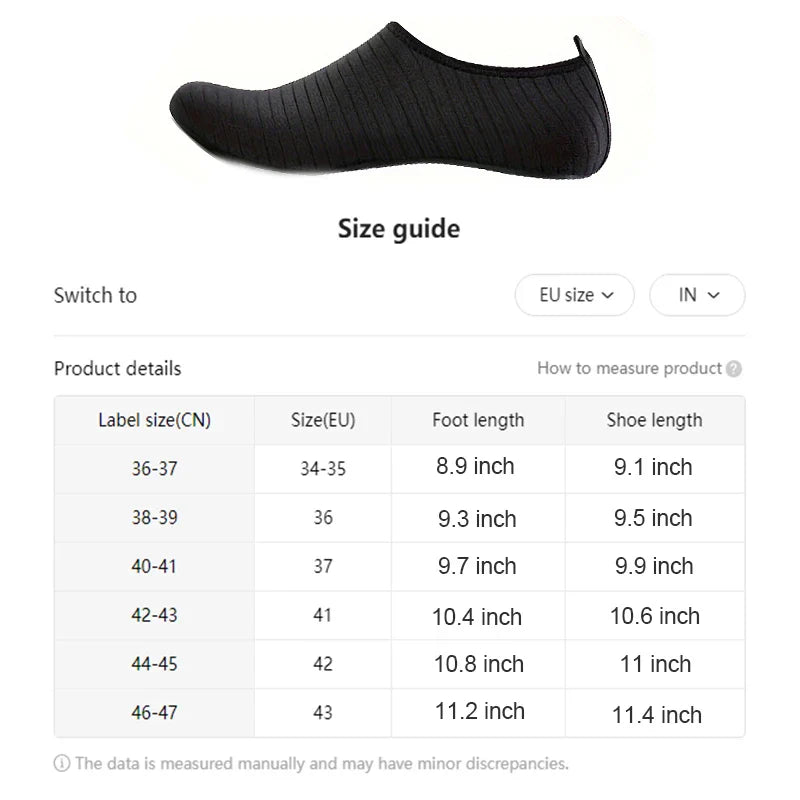
Task: Click the Size(EU) column header
Action: [x=323, y=420]
